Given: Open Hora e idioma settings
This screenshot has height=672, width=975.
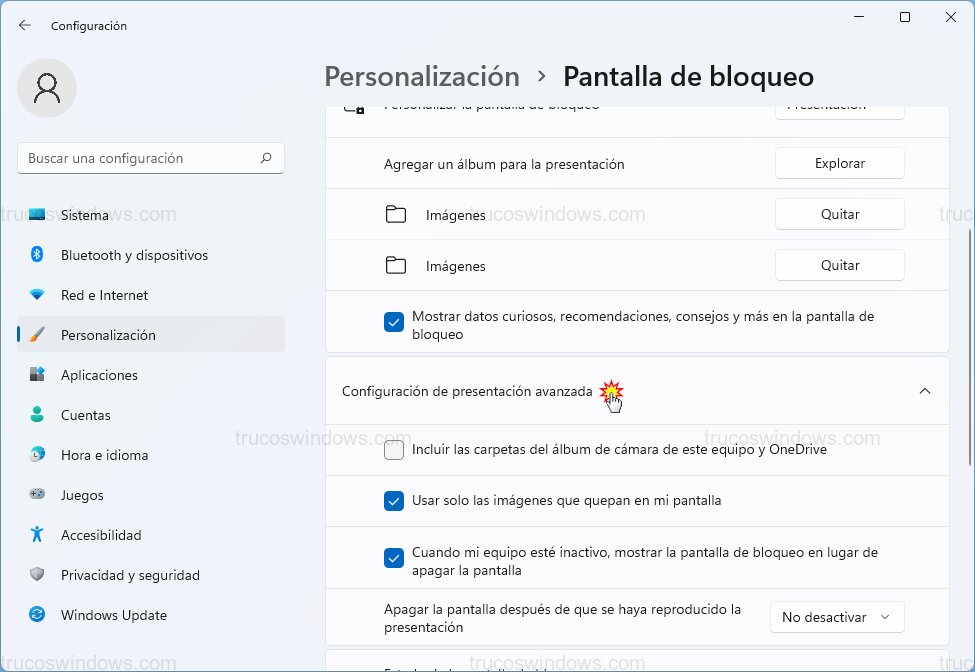Looking at the screenshot, I should [x=104, y=455].
